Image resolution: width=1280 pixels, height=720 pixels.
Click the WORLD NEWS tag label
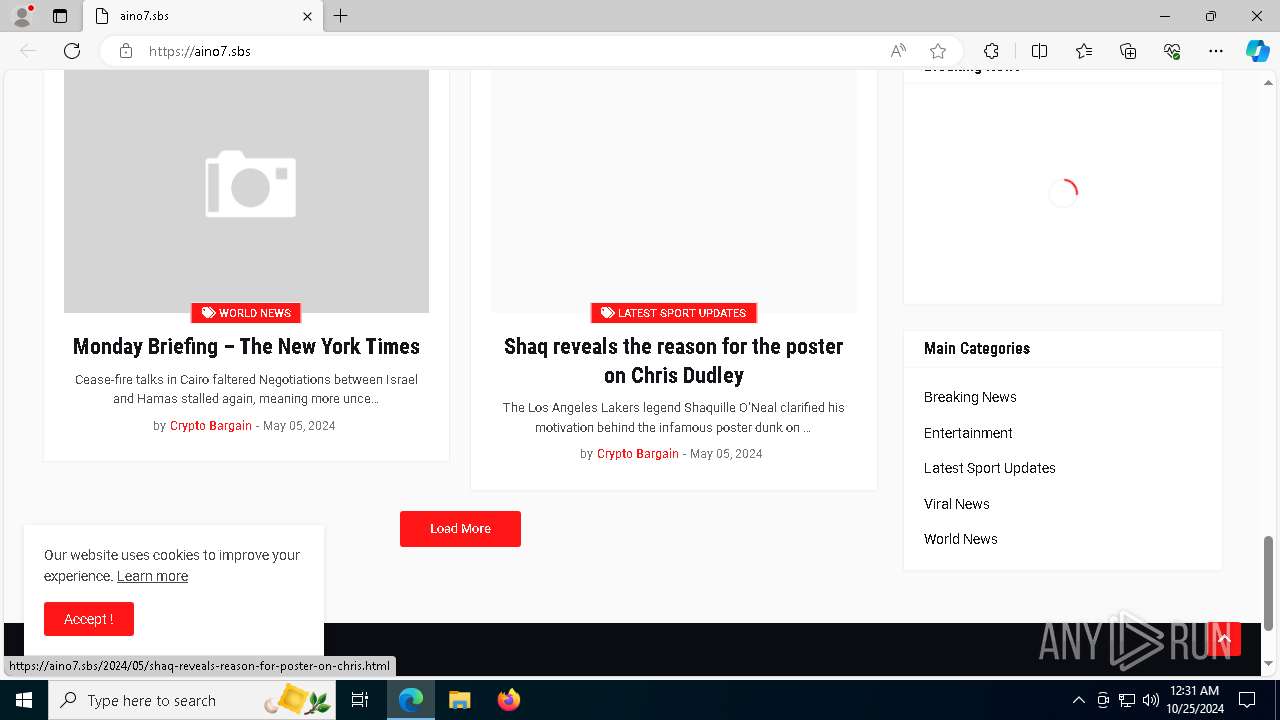[246, 313]
